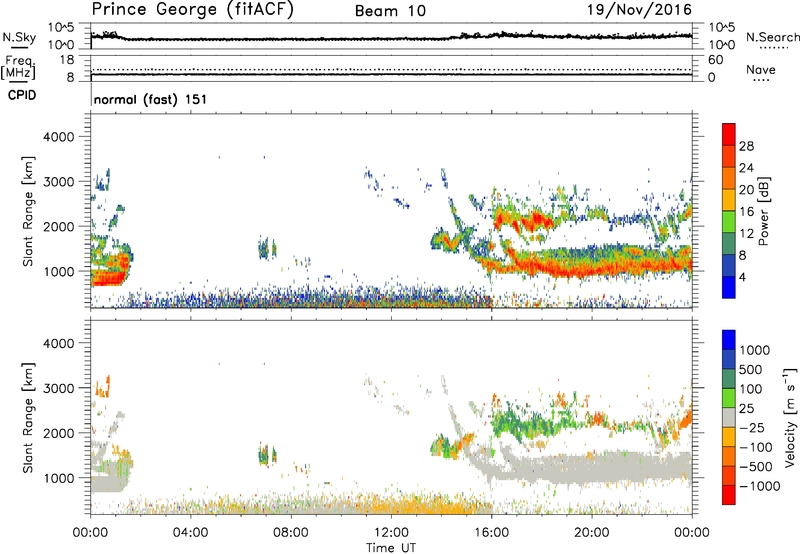Click the 08:00 time axis label
The image size is (800, 554).
[x=291, y=533]
